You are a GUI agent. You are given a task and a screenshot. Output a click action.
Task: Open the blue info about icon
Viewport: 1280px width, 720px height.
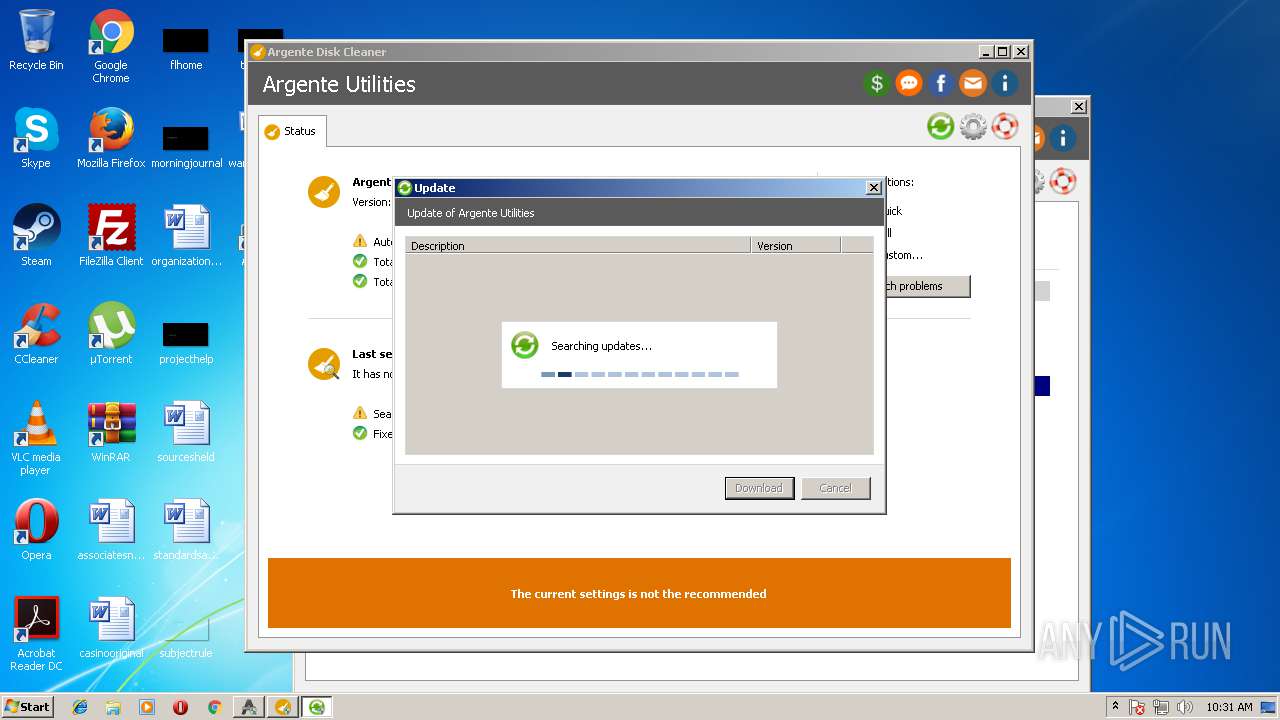(1004, 83)
